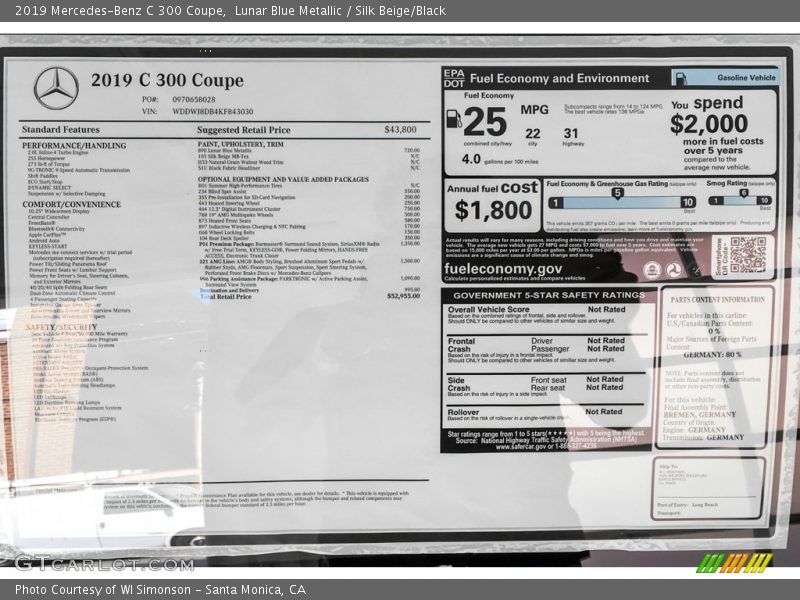Click the 'PAINT, UPHOLSTERY, TRIM' heading
This screenshot has width=800, height=600.
[x=241, y=144]
